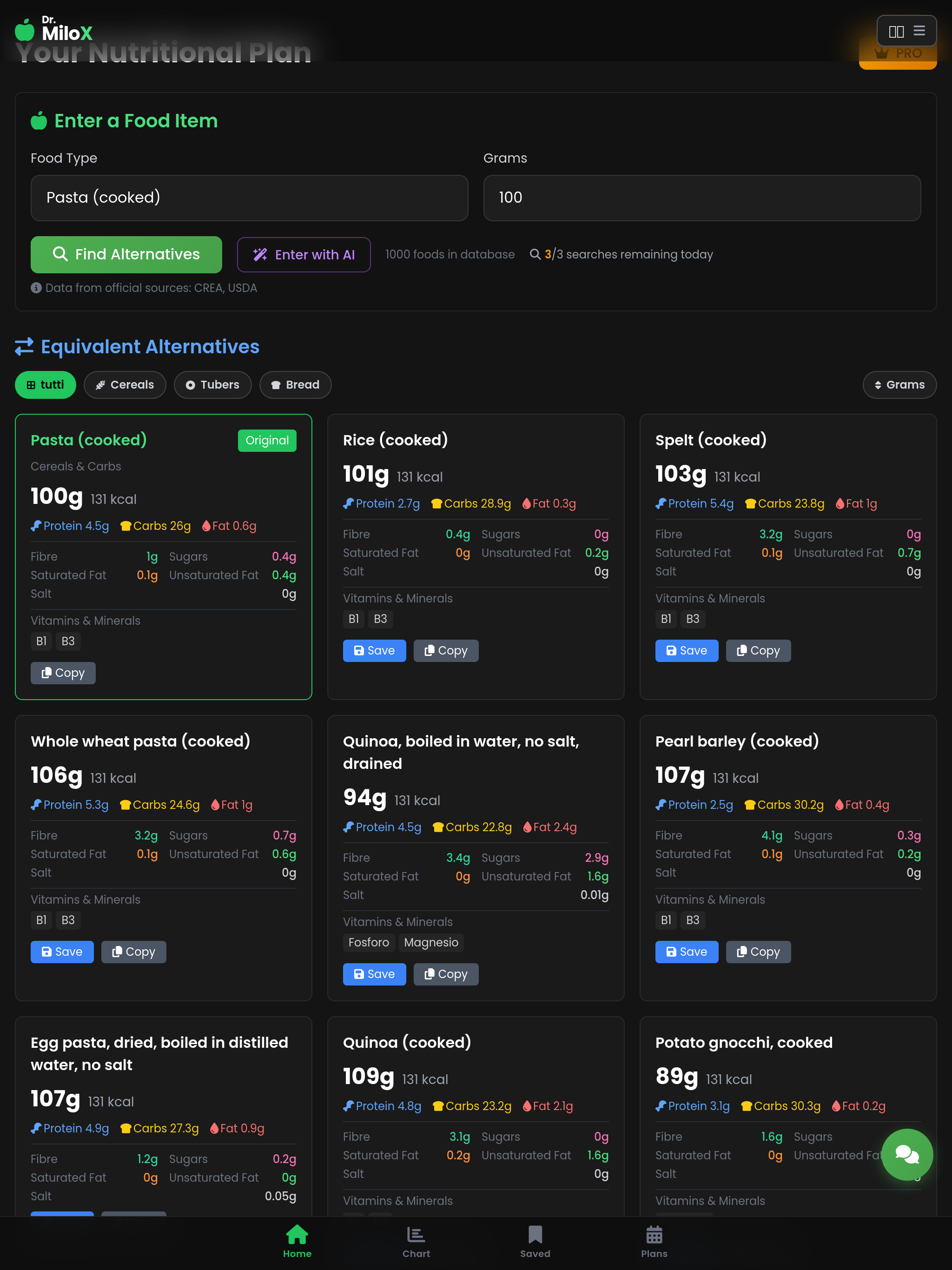Open the Chart tab
The height and width of the screenshot is (1270, 952).
click(x=416, y=1241)
